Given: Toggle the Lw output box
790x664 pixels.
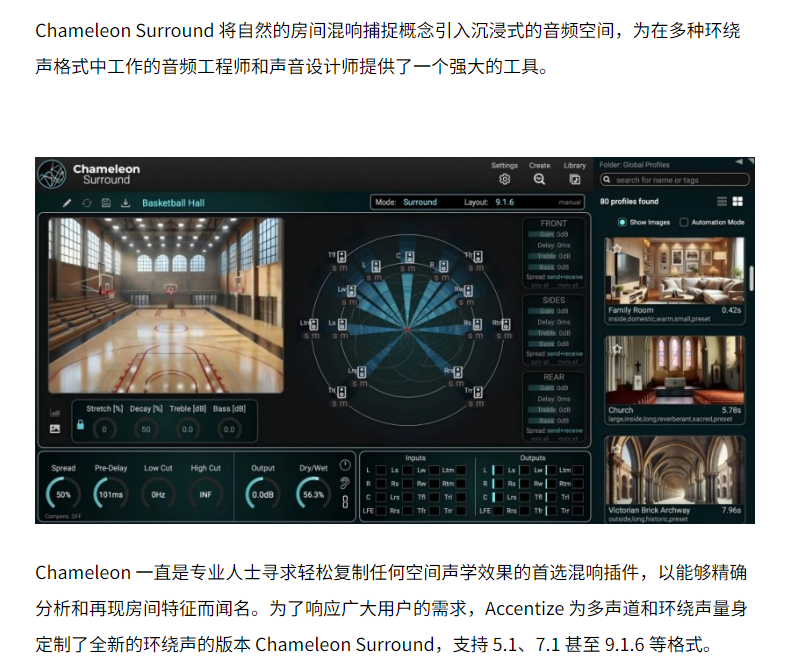Looking at the screenshot, I should [551, 470].
